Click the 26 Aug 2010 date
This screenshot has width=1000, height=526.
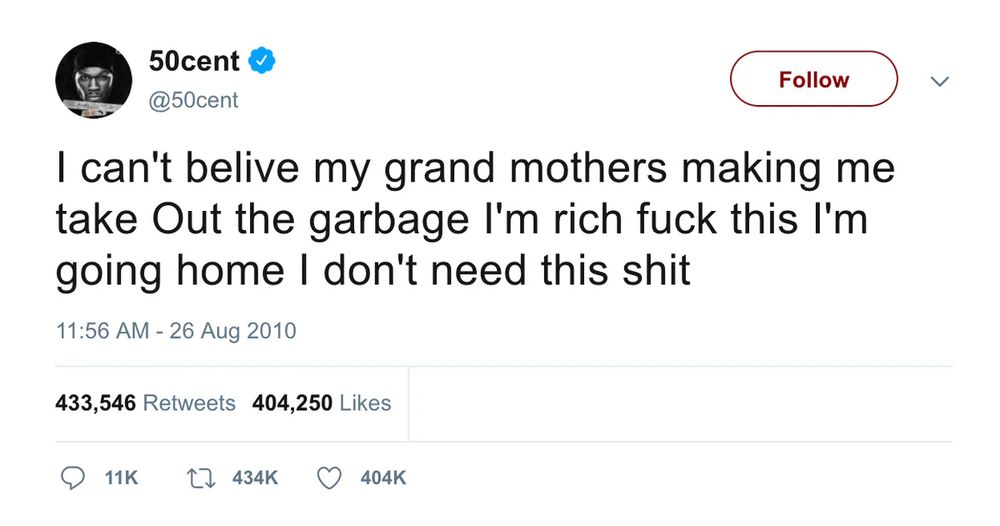234,330
